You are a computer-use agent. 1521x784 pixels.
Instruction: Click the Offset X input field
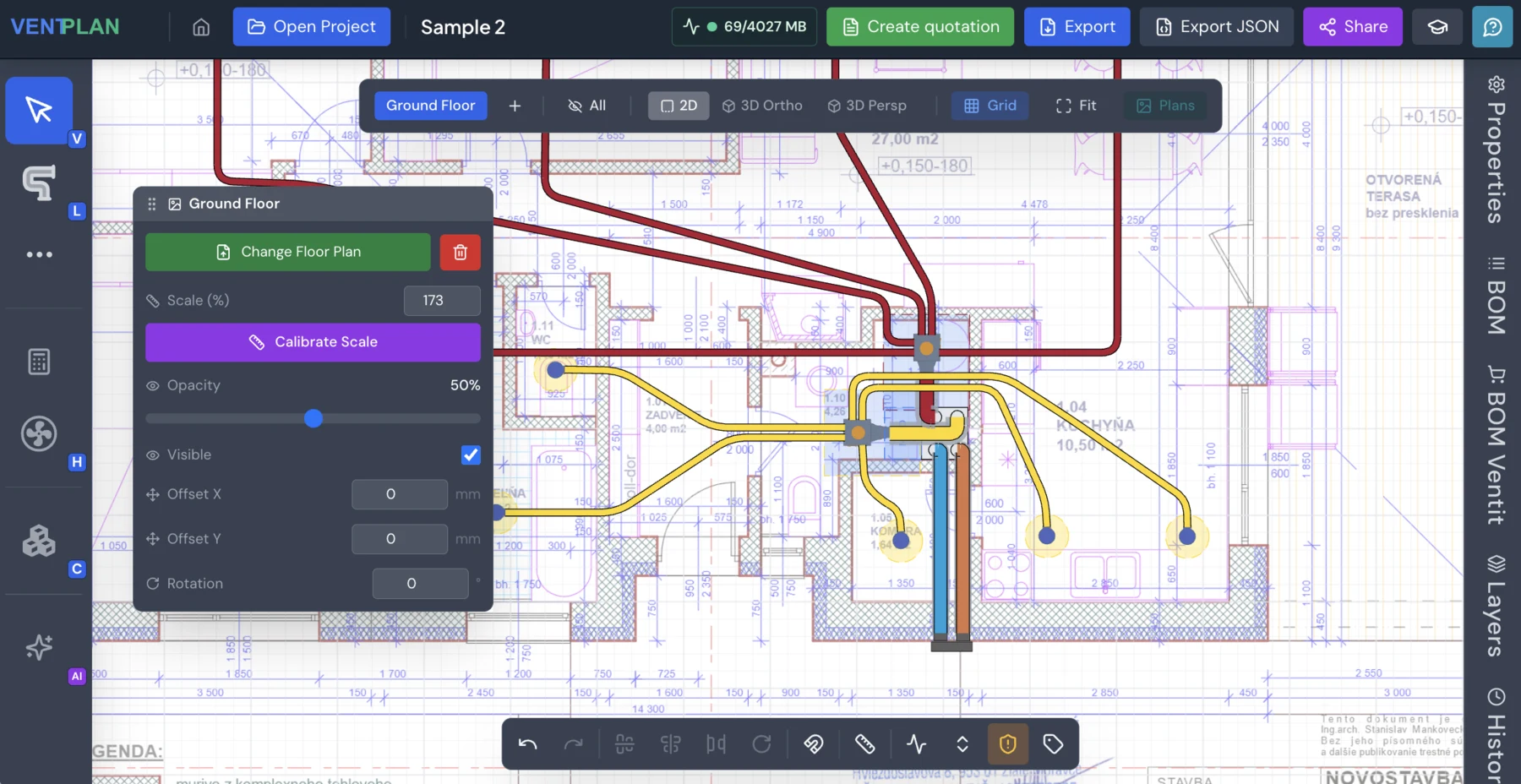tap(400, 494)
